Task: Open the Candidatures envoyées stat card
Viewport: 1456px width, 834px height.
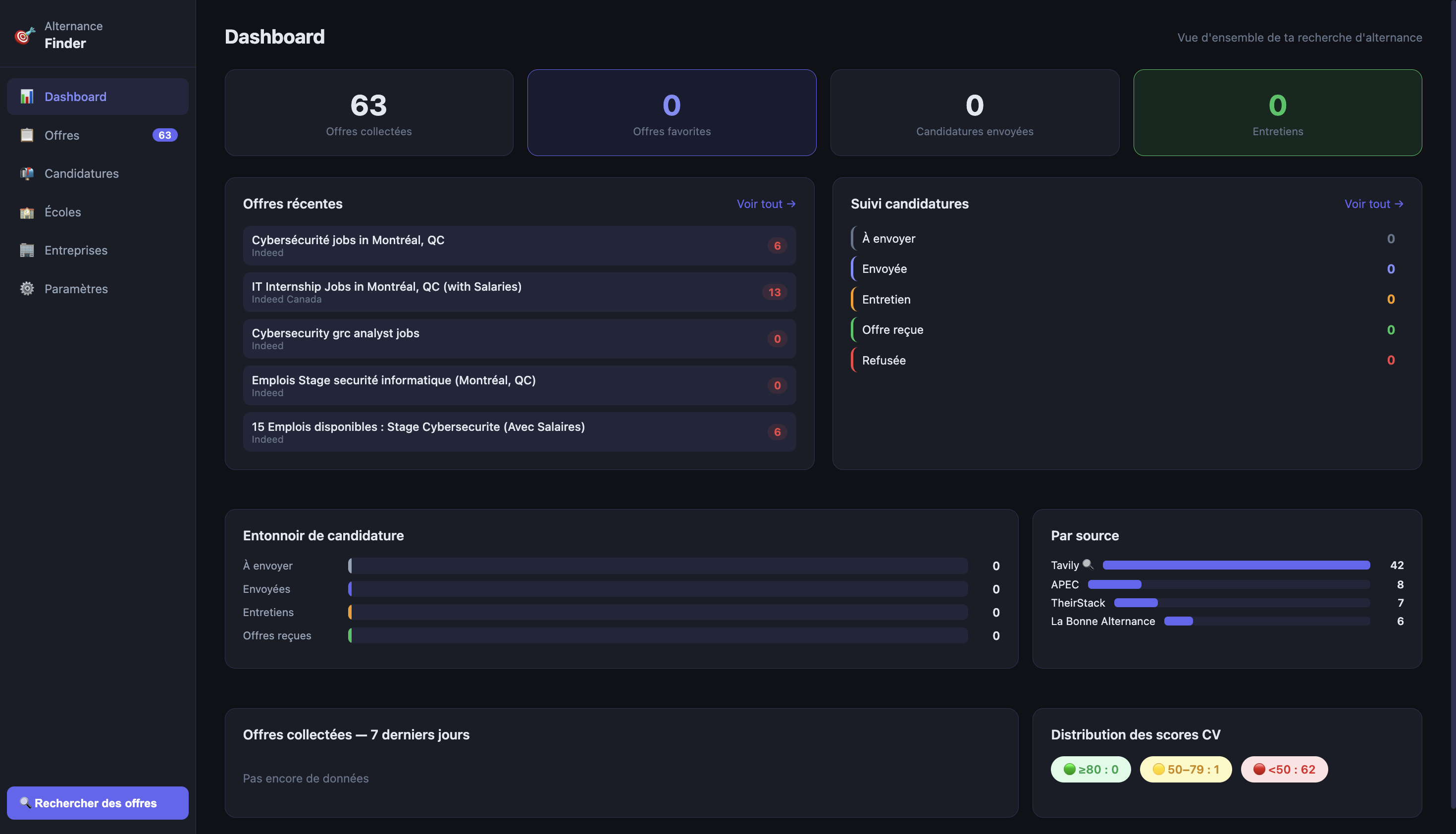Action: pyautogui.click(x=975, y=113)
